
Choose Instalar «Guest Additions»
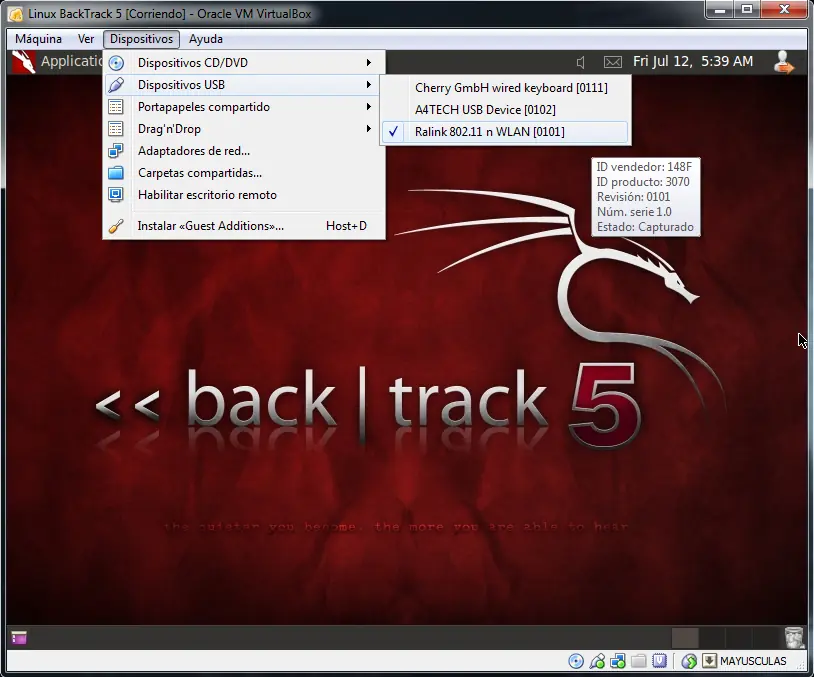(244, 226)
